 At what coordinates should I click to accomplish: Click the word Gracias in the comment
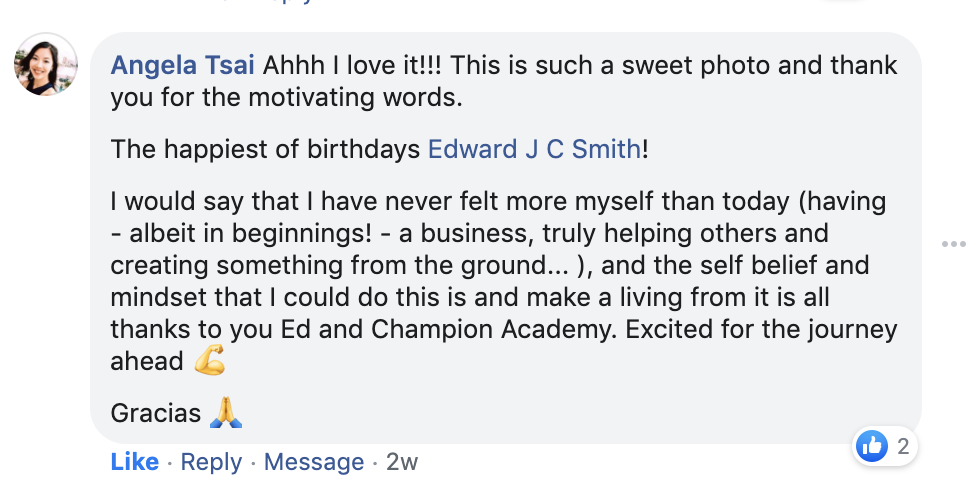[x=156, y=412]
